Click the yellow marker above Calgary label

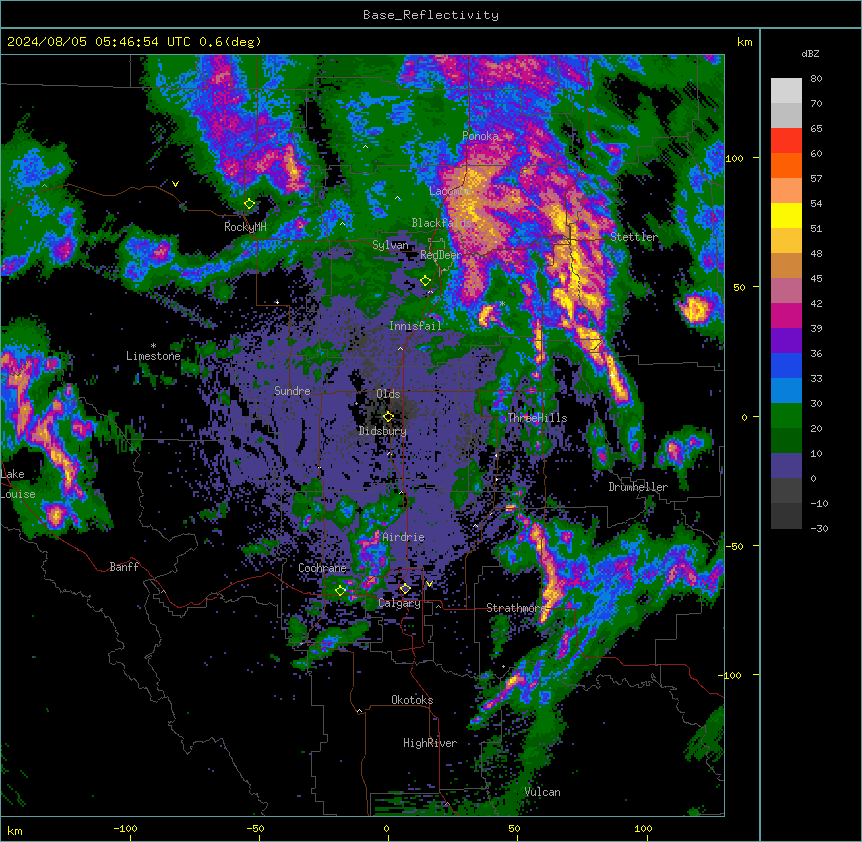pyautogui.click(x=405, y=589)
